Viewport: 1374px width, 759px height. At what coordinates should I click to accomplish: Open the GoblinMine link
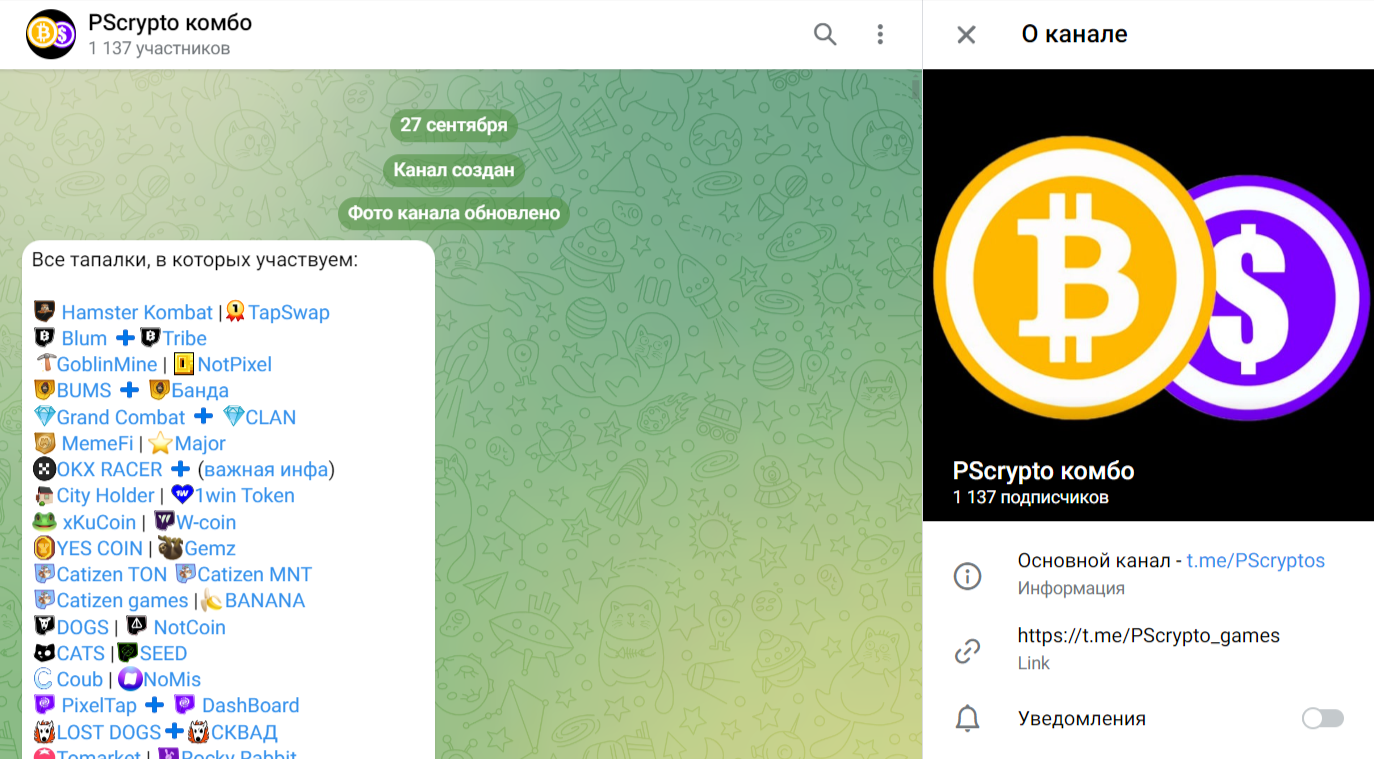point(107,364)
